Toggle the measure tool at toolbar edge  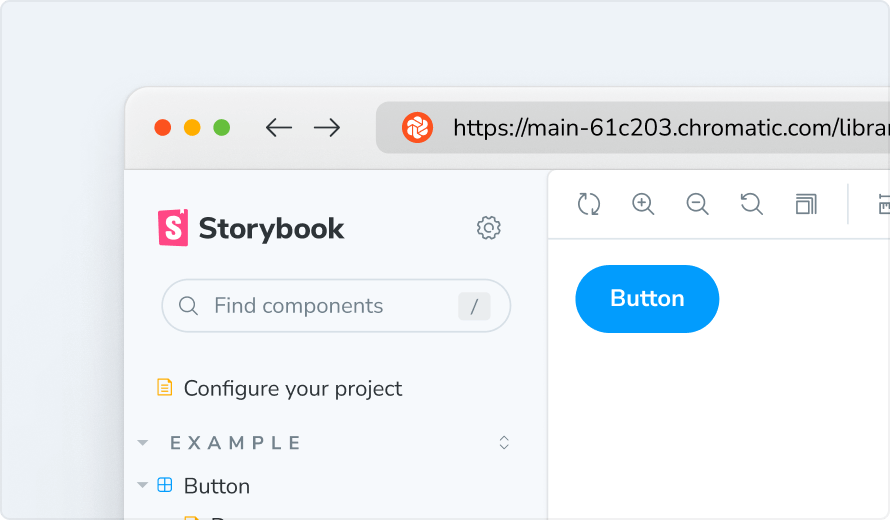tap(882, 204)
